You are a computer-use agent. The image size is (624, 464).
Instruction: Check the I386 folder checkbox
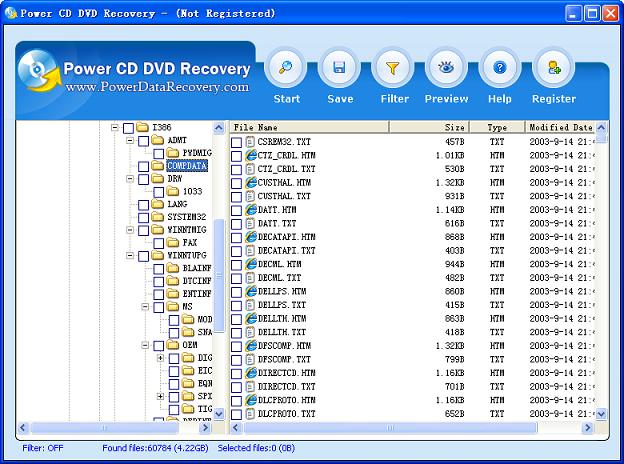128,128
